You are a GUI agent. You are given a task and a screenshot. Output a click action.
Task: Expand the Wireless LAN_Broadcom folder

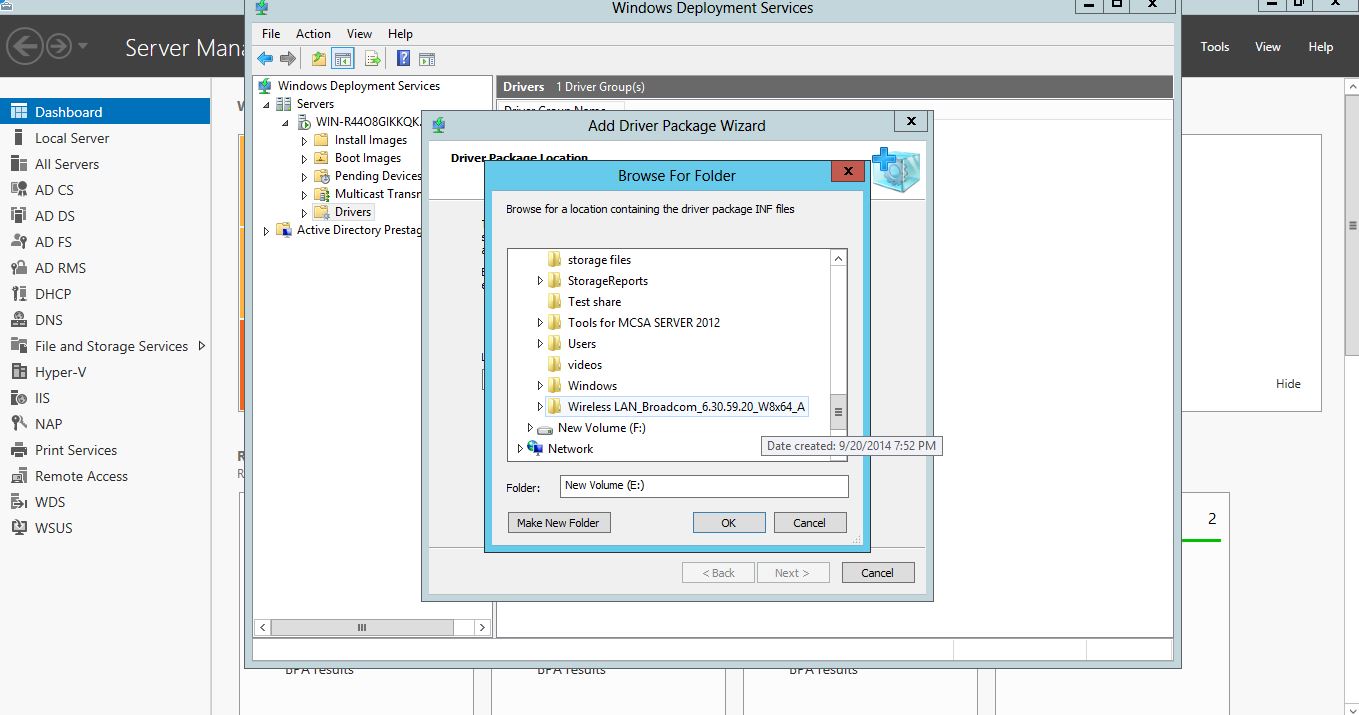coord(541,407)
